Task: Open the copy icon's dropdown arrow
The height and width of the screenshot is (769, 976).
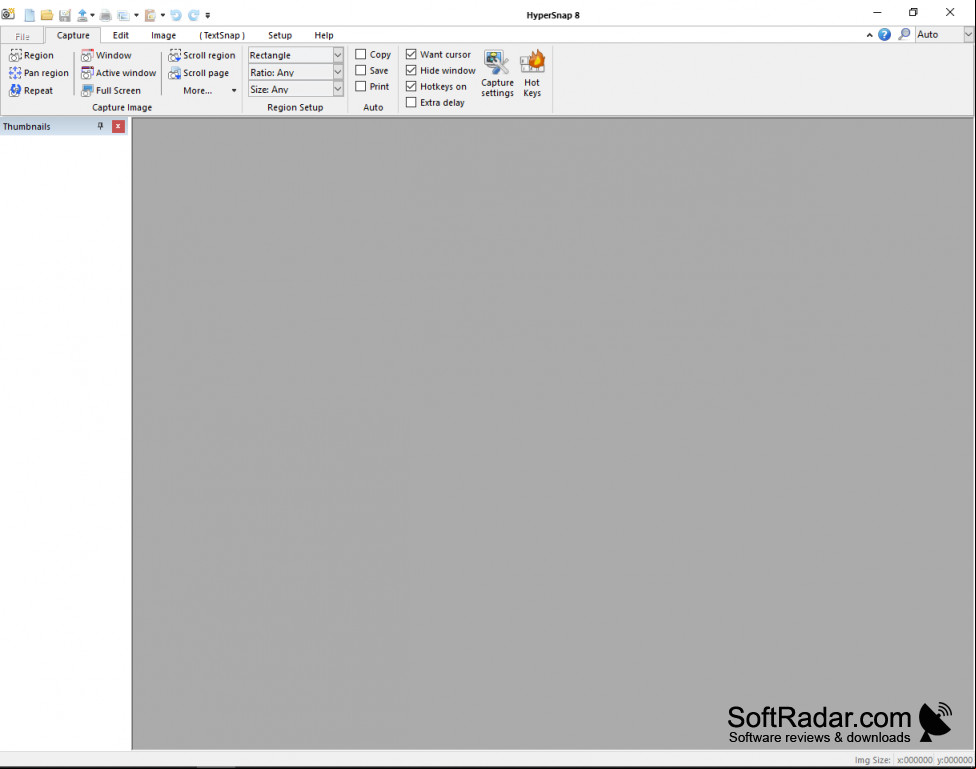Action: 136,15
